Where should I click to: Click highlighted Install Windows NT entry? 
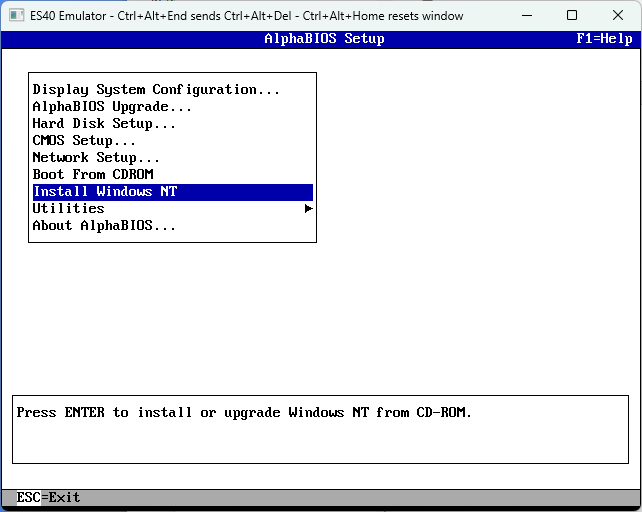coord(172,192)
